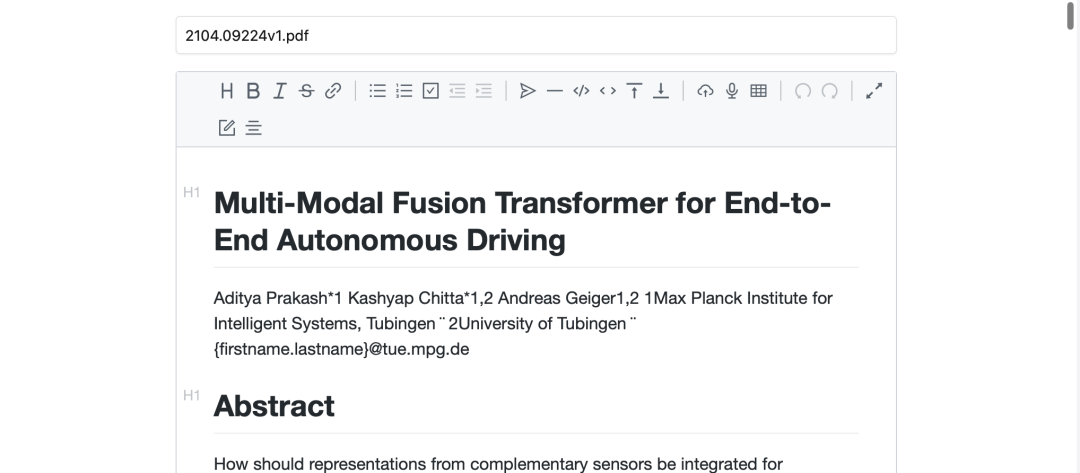Apply strikethrough formatting
The width and height of the screenshot is (1080, 473).
(x=306, y=91)
